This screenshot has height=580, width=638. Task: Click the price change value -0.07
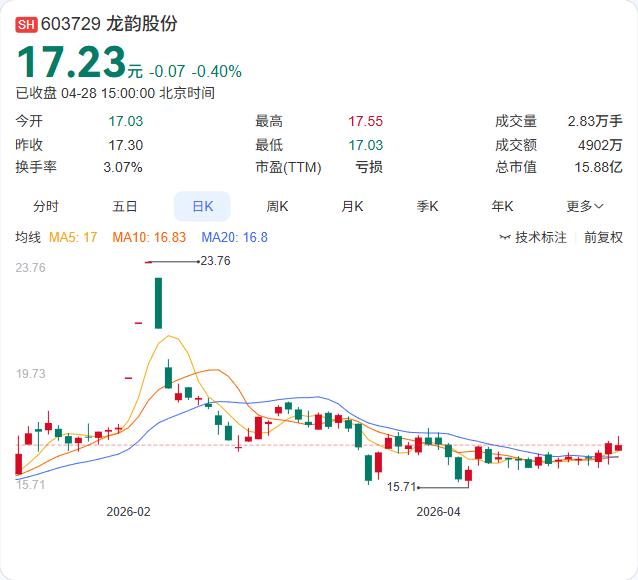pos(167,72)
